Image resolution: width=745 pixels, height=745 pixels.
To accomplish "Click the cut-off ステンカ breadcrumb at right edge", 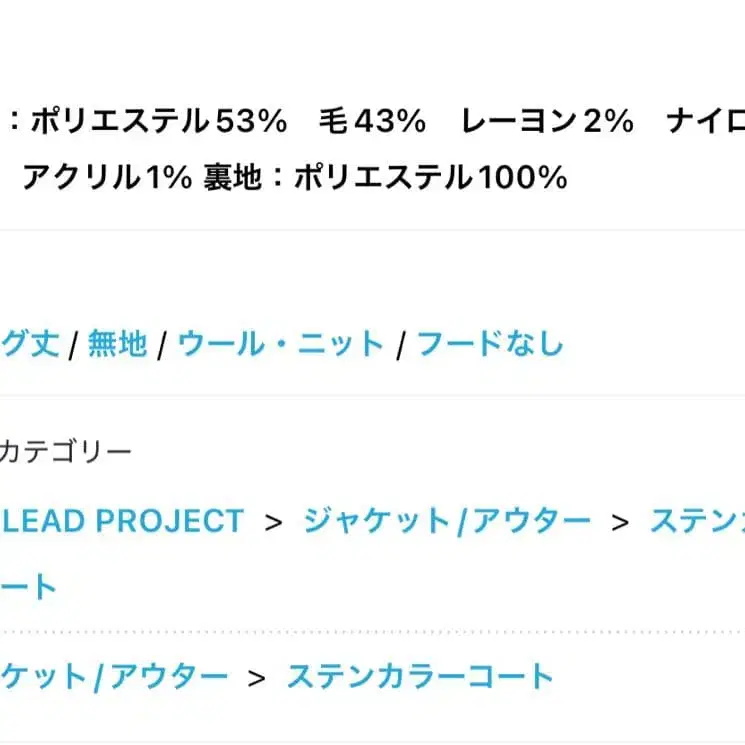I will [697, 521].
